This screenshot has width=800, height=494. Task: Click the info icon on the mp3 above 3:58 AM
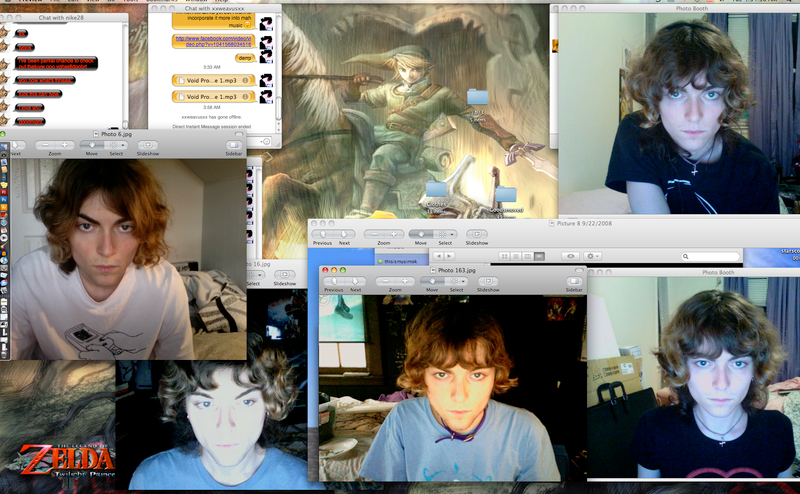click(x=245, y=96)
